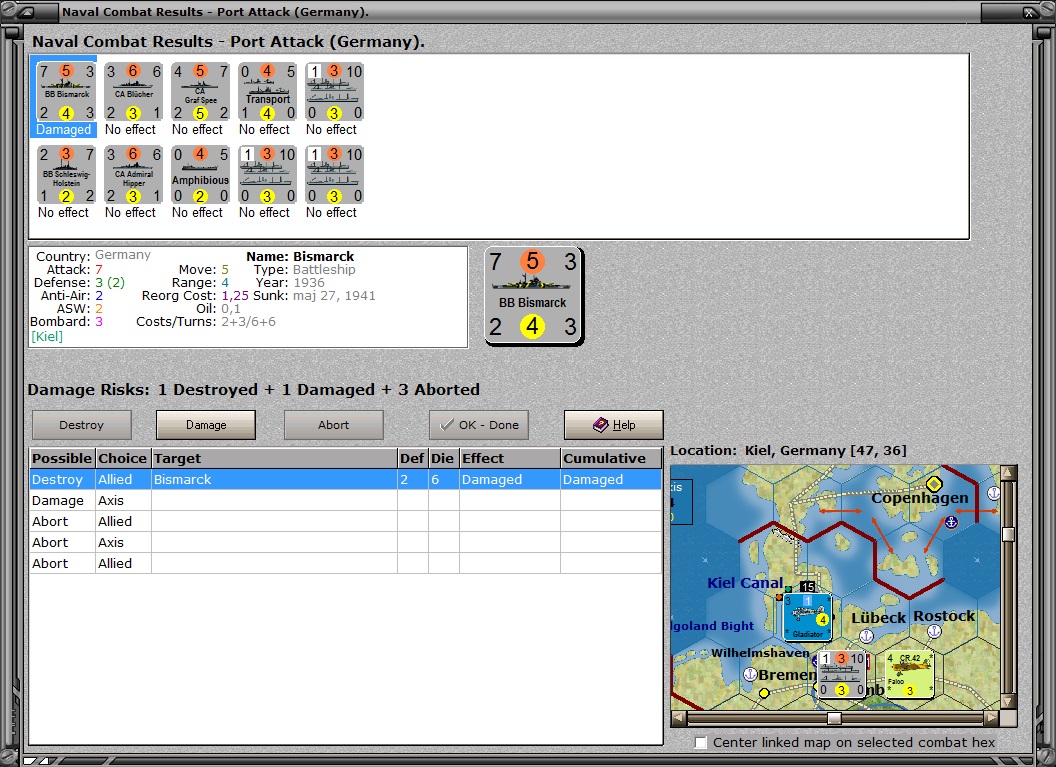Click the map's horizontal scrollbar right arrow
The image size is (1056, 767).
[x=992, y=718]
